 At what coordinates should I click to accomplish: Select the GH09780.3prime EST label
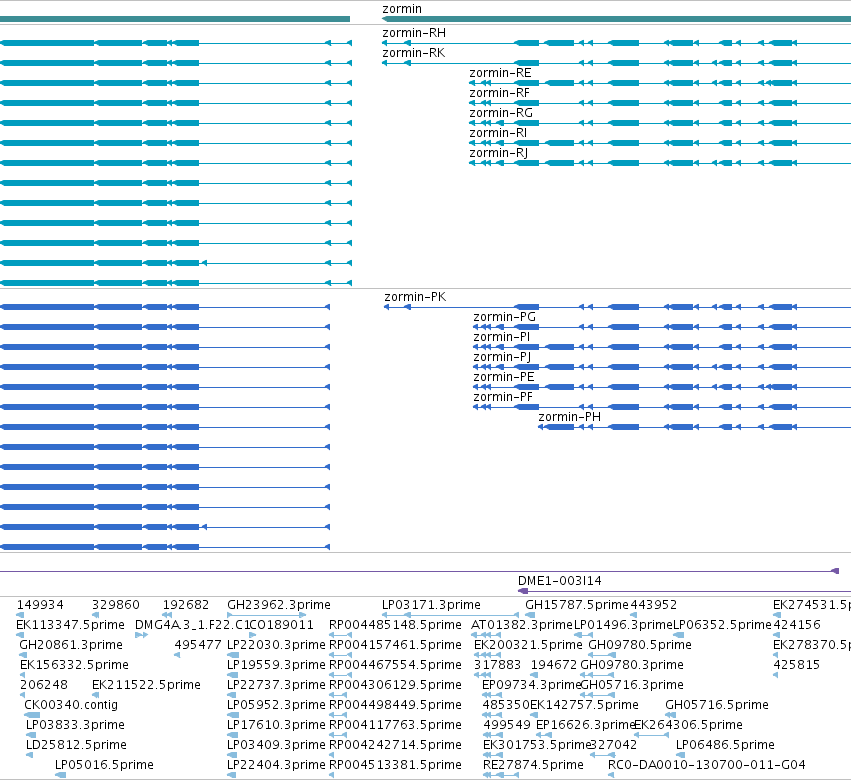coord(632,665)
